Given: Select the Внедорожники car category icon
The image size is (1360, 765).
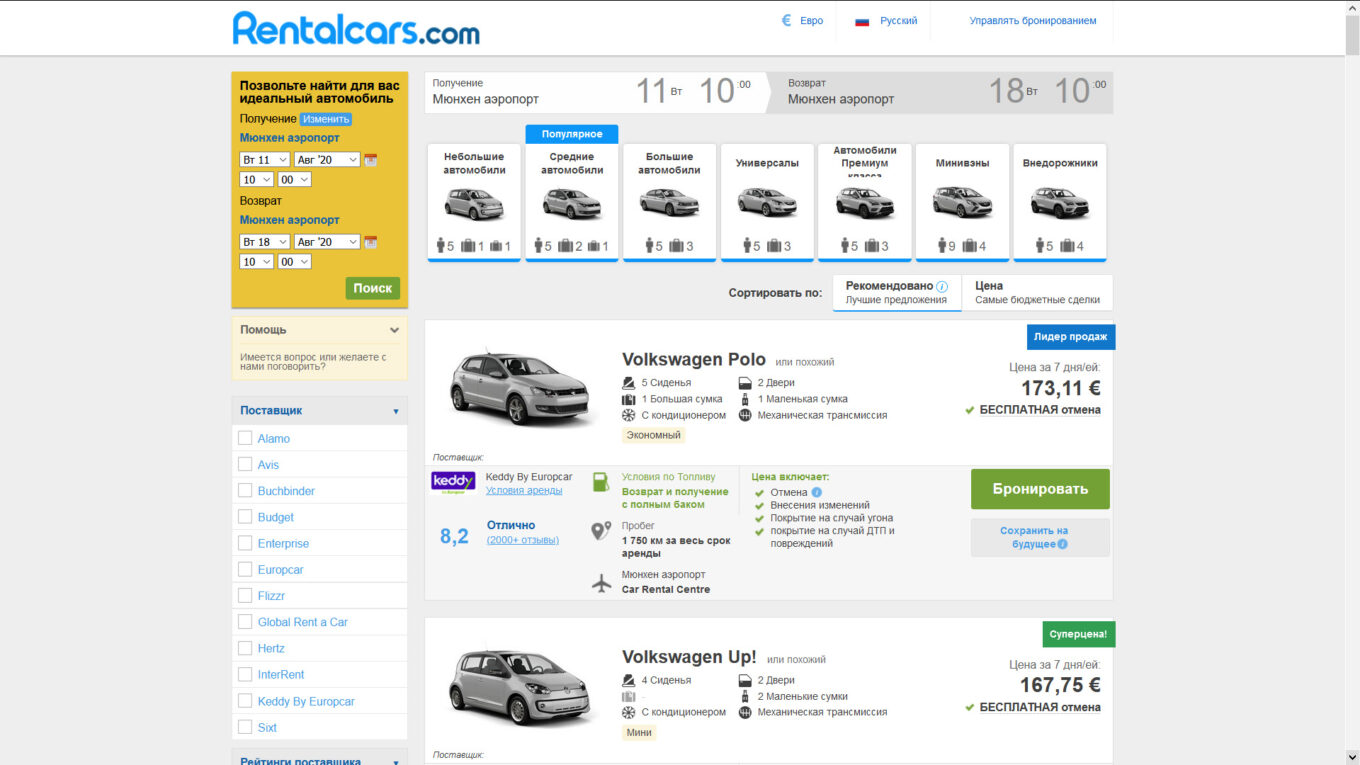Looking at the screenshot, I should pyautogui.click(x=1060, y=203).
